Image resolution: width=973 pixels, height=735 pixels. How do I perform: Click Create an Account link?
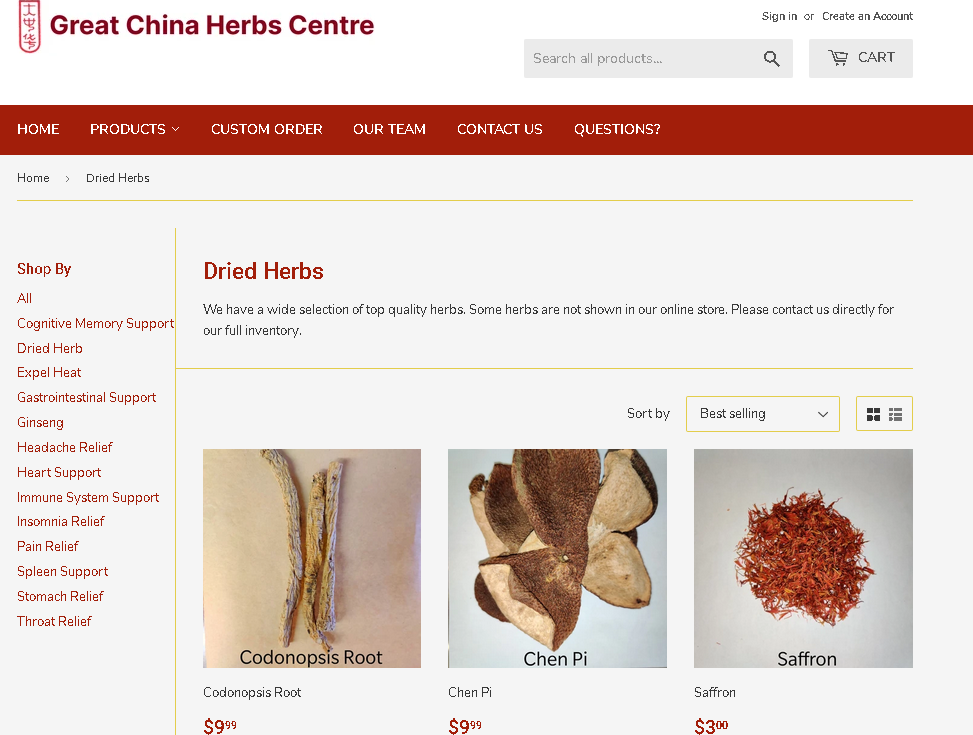coord(868,16)
